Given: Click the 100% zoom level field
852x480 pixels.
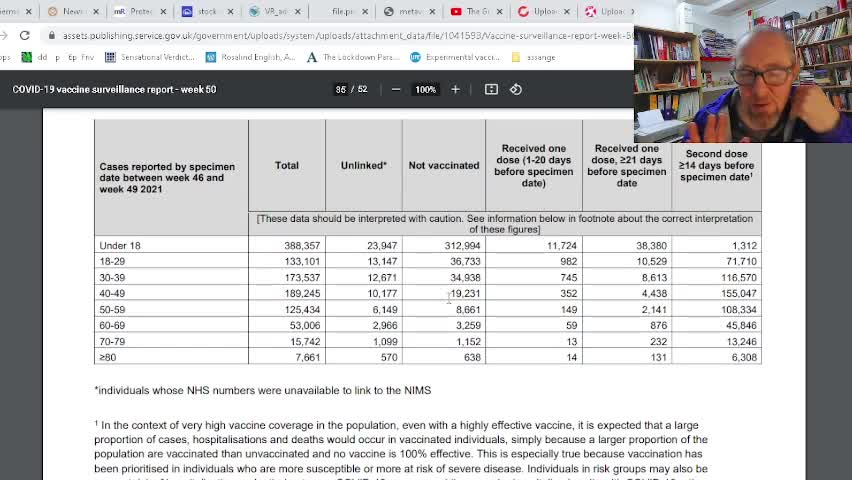Looking at the screenshot, I should 425,90.
